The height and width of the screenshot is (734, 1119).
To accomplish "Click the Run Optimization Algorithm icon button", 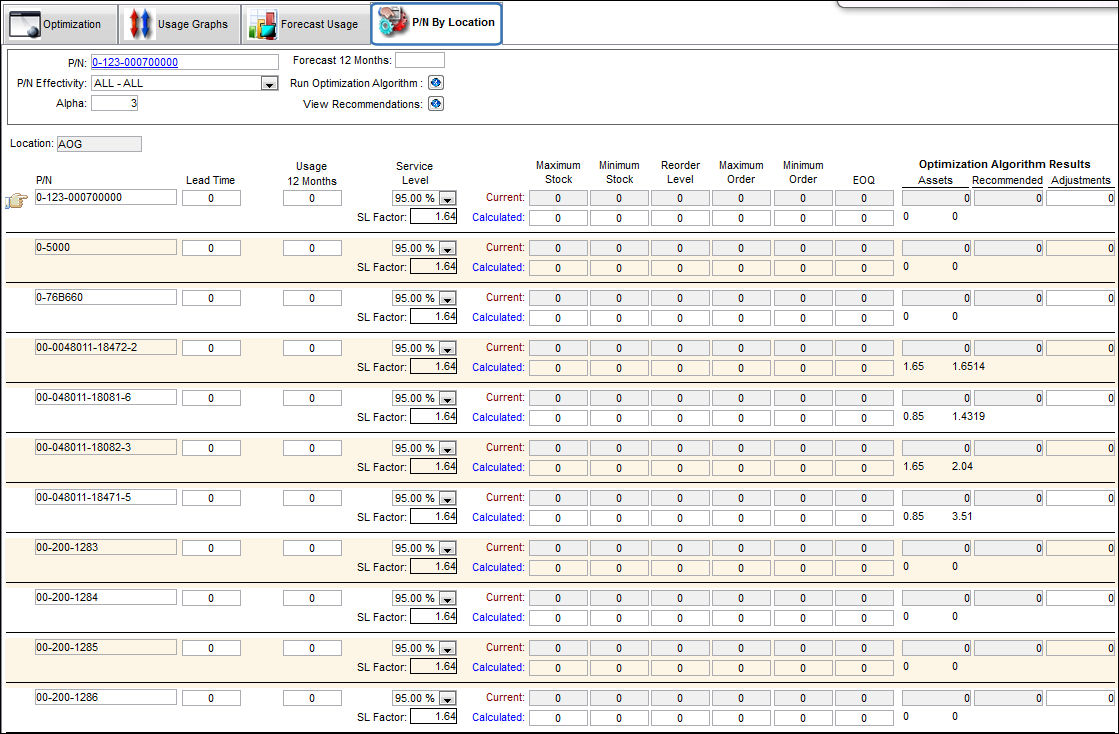I will pyautogui.click(x=435, y=83).
